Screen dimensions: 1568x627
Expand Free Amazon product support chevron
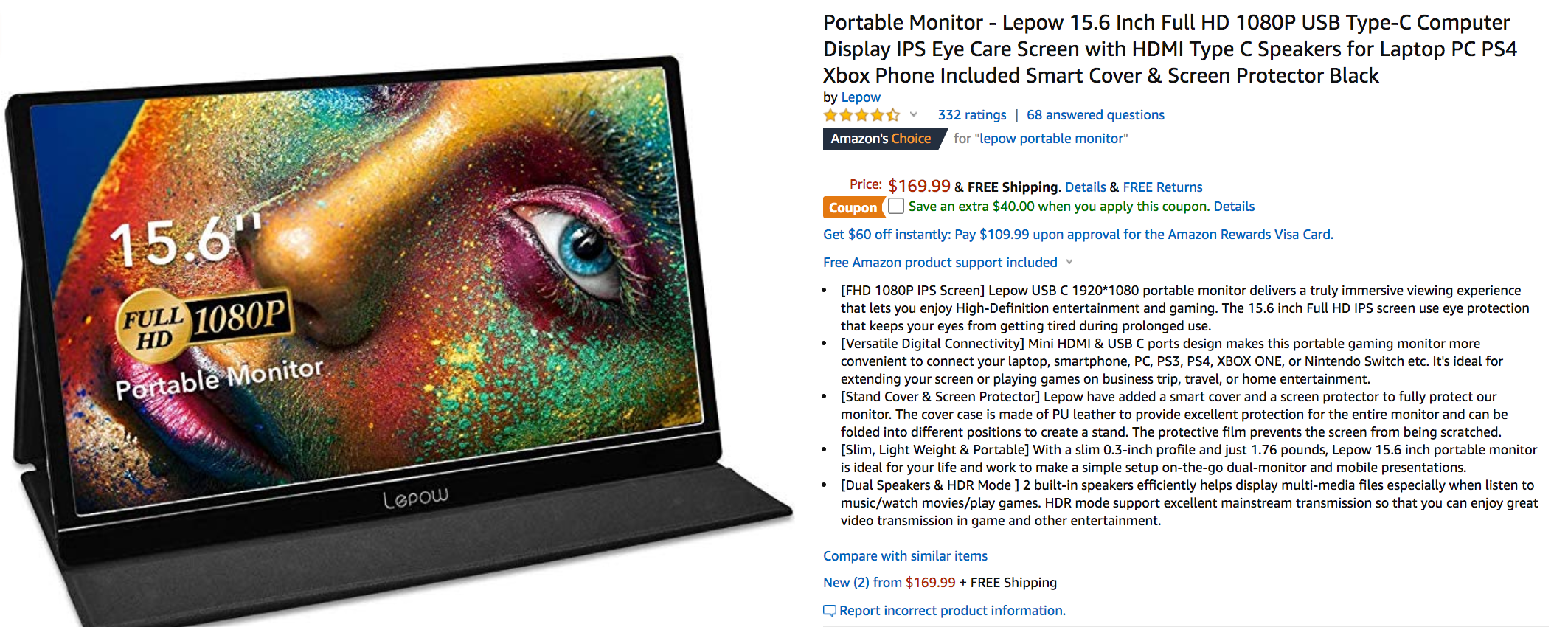[x=1069, y=262]
